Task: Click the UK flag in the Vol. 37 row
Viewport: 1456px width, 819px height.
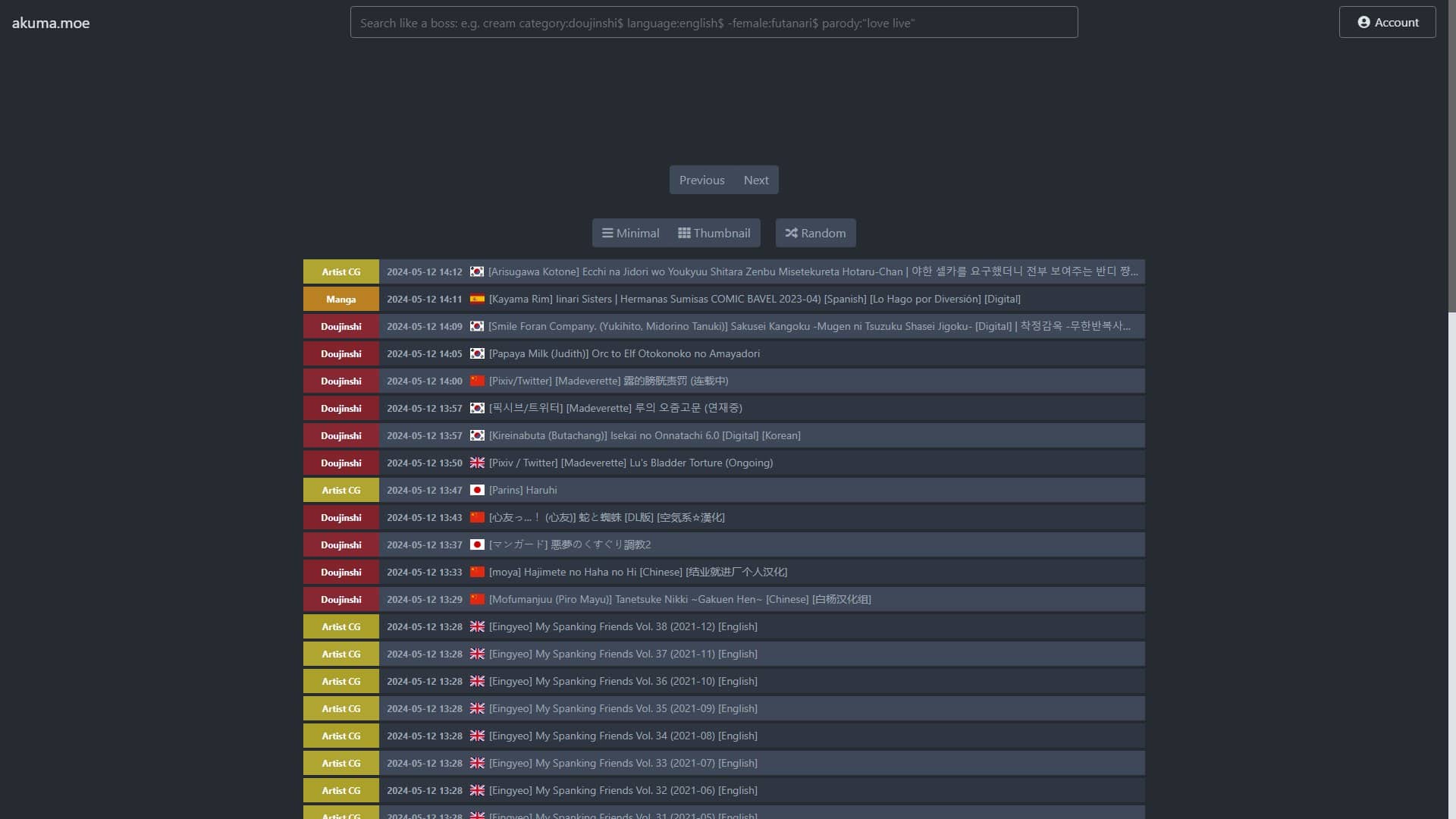Action: 477,654
